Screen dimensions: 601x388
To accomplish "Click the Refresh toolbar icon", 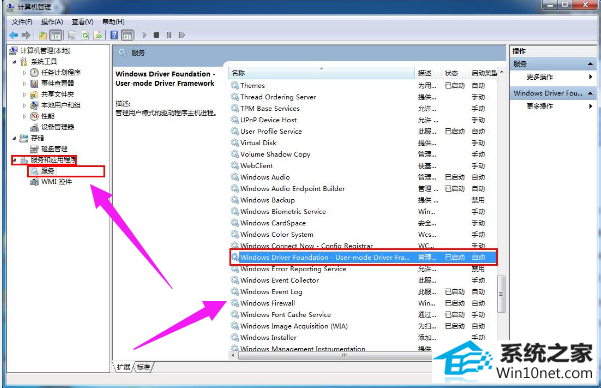I will click(x=85, y=35).
